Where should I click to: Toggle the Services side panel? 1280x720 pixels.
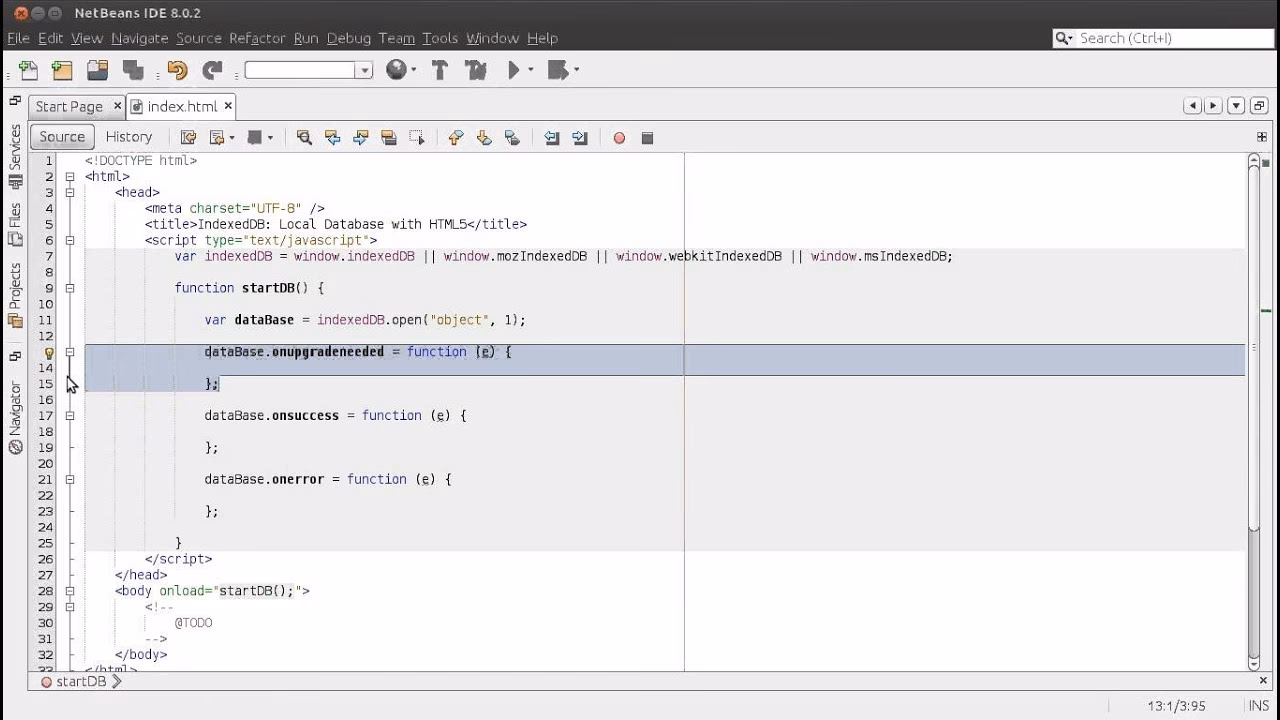pyautogui.click(x=15, y=156)
